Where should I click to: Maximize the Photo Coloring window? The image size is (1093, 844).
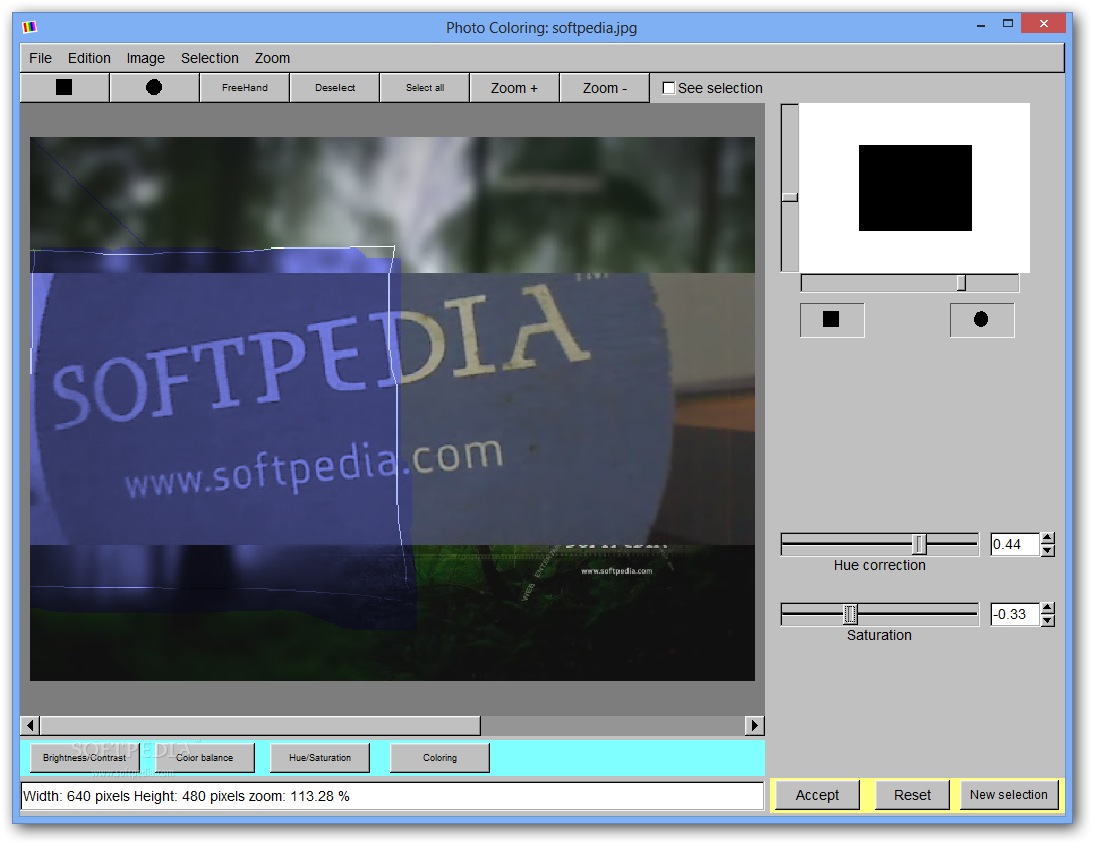click(1008, 24)
